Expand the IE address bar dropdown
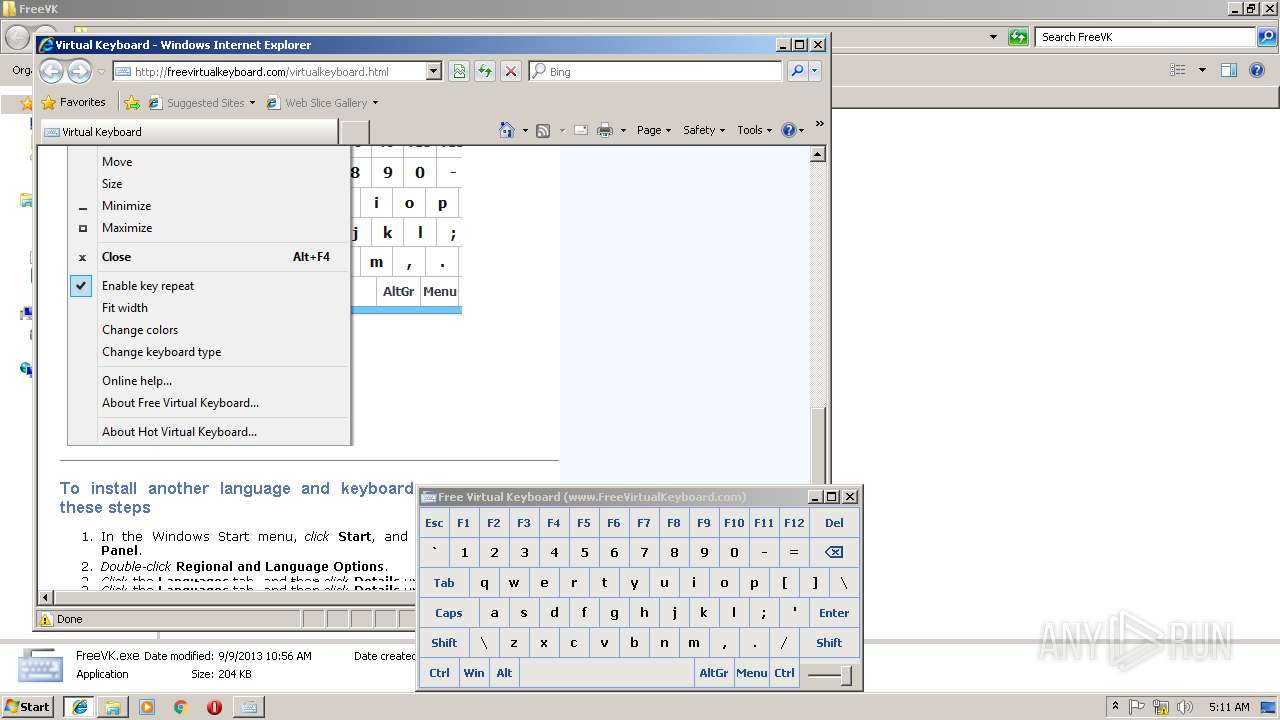 pos(433,71)
